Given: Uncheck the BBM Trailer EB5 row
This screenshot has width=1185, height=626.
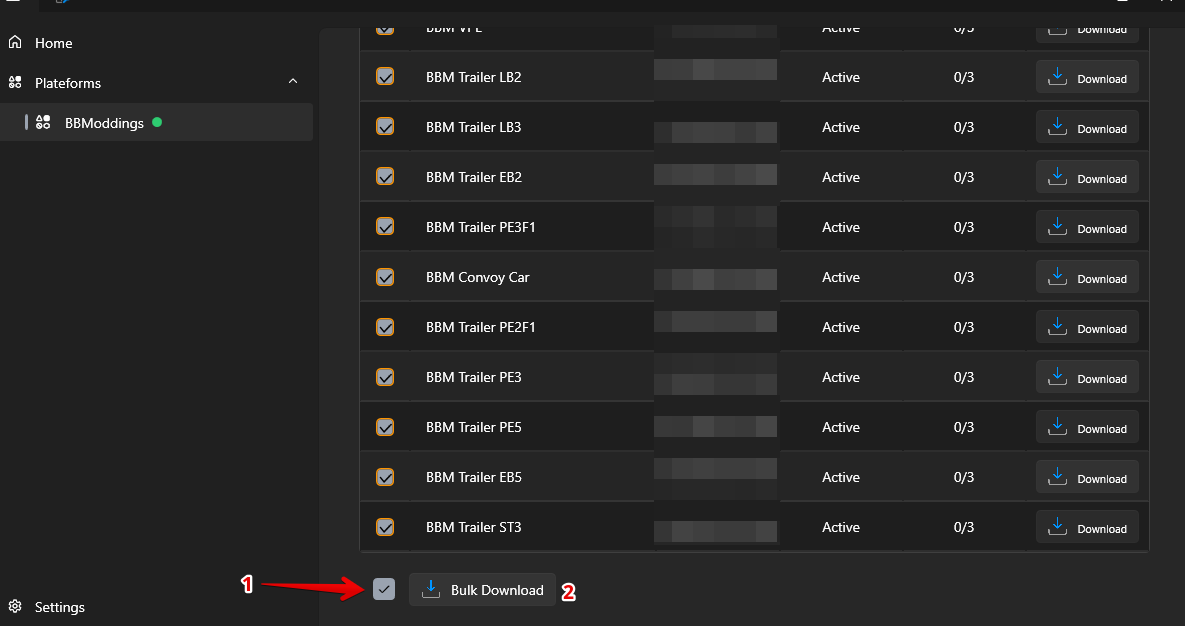Looking at the screenshot, I should pos(385,477).
